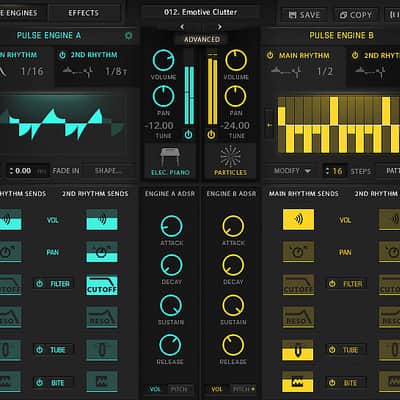
Task: Click the Advanced button
Action: 202,39
